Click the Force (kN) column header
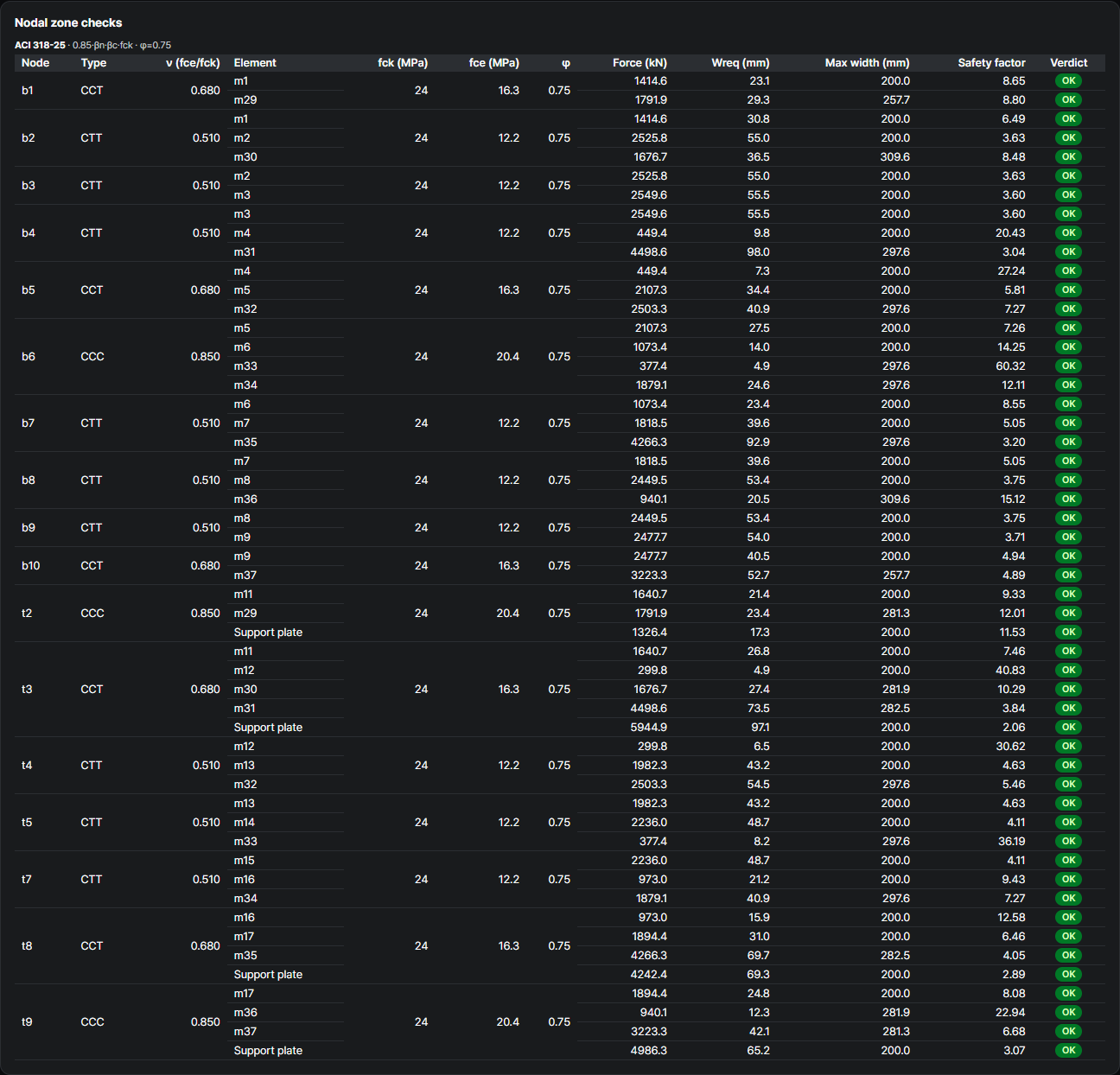Viewport: 1120px width, 1075px height. click(x=640, y=63)
